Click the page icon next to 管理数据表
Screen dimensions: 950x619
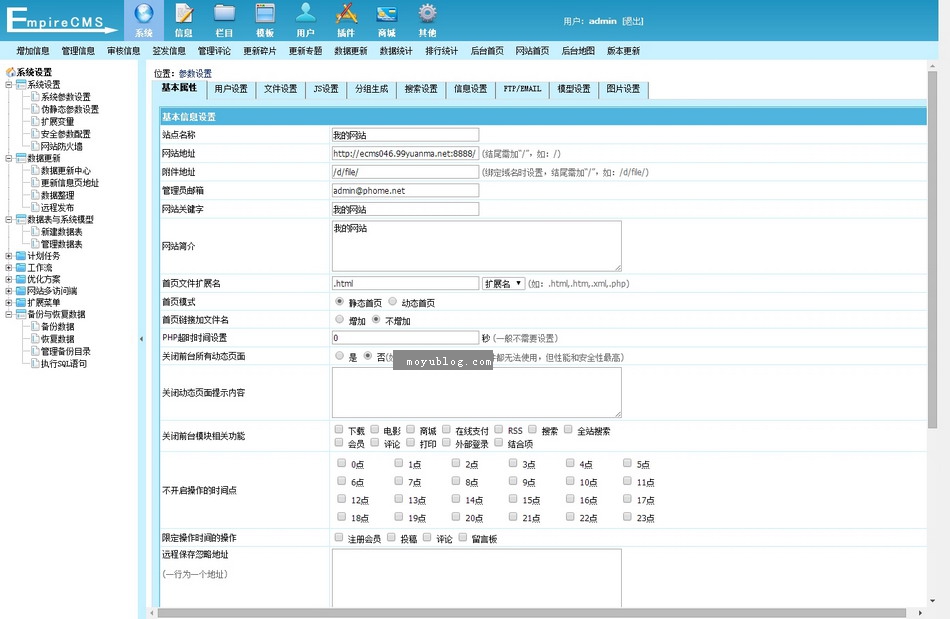pyautogui.click(x=35, y=244)
